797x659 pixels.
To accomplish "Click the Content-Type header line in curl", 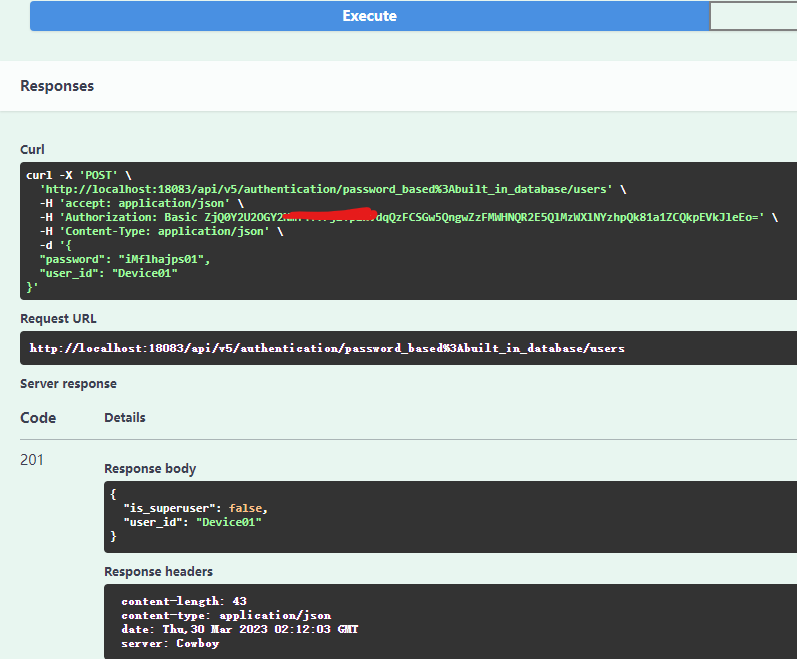I will (162, 231).
